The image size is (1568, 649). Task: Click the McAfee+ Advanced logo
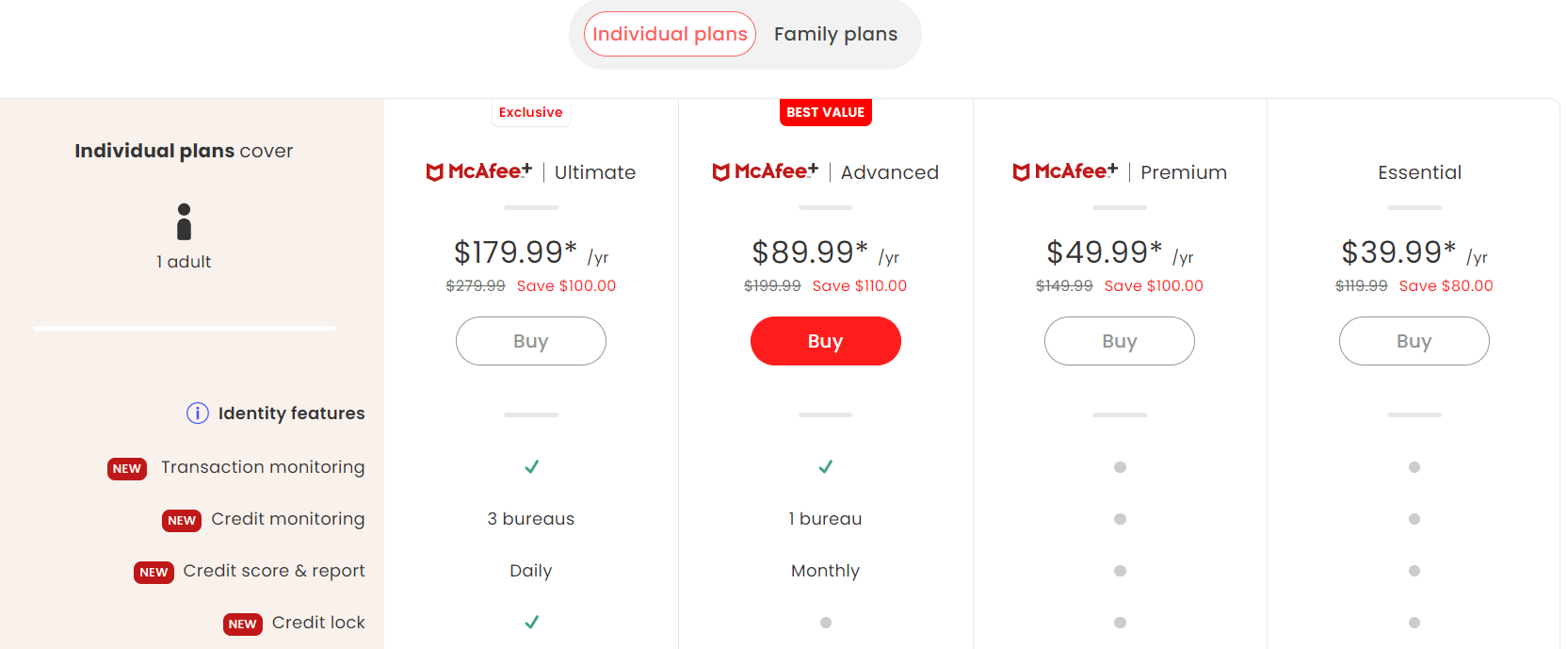tap(766, 171)
